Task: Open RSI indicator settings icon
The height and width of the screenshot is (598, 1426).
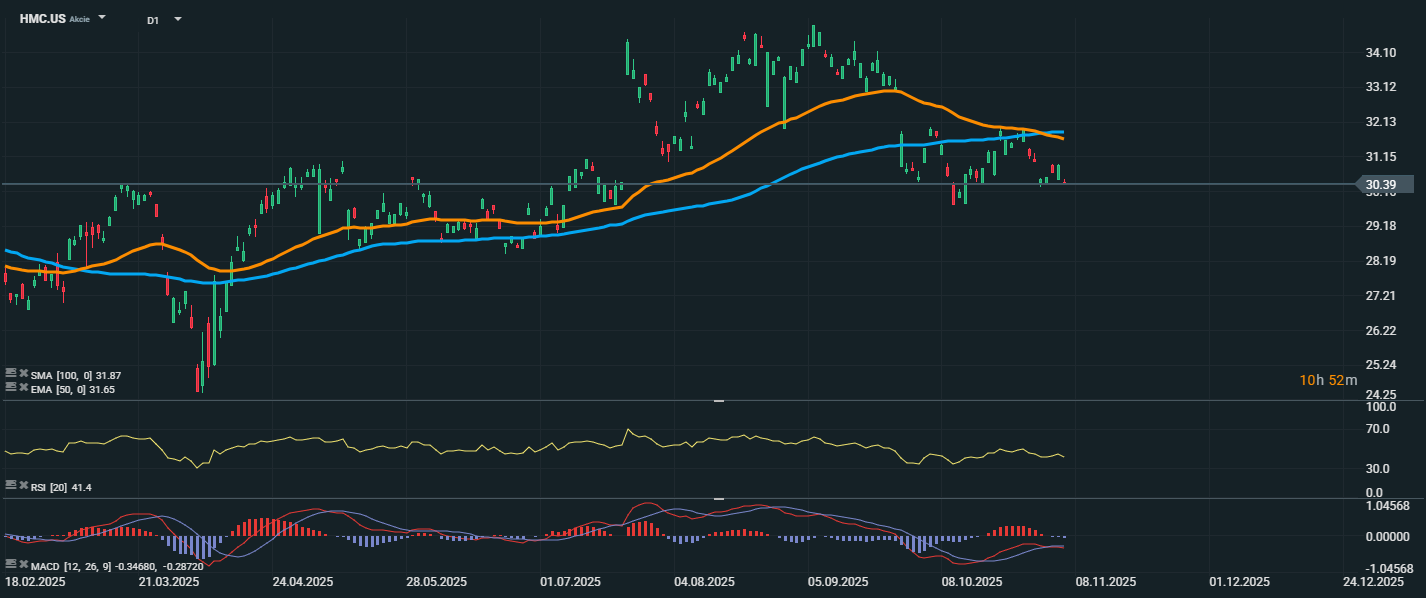Action: tap(11, 485)
